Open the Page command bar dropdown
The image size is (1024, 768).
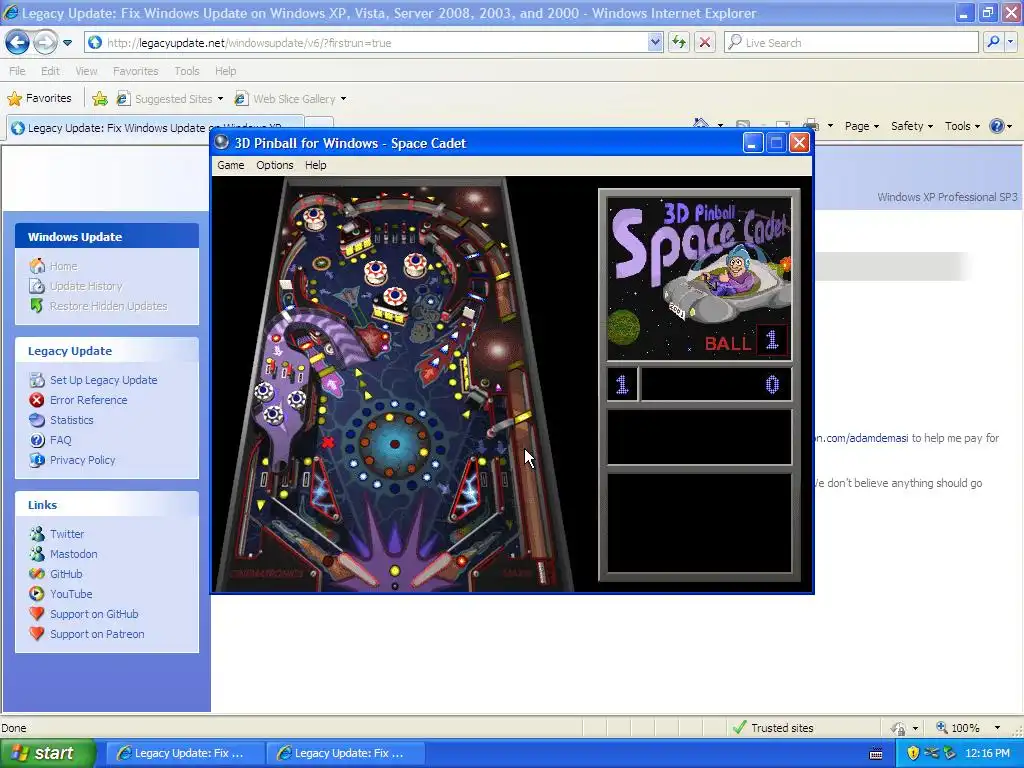(x=861, y=126)
